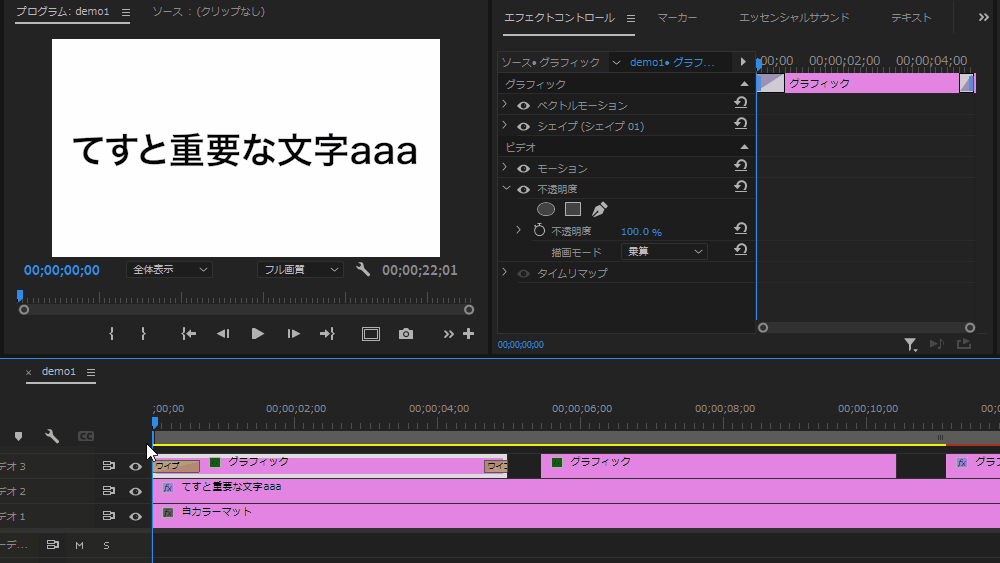Switch to Effect Controls tab
1000x563 pixels.
click(x=559, y=18)
